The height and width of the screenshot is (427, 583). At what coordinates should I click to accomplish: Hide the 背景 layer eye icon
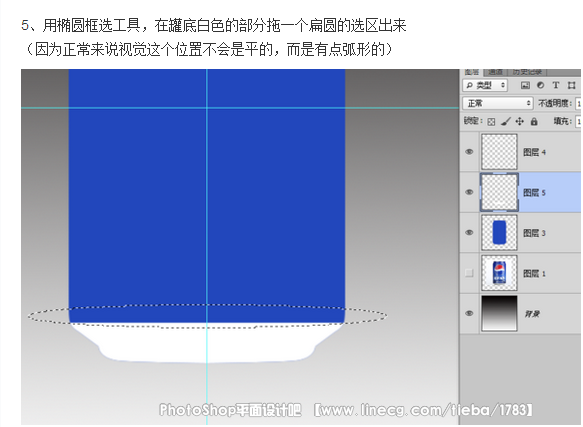469,313
